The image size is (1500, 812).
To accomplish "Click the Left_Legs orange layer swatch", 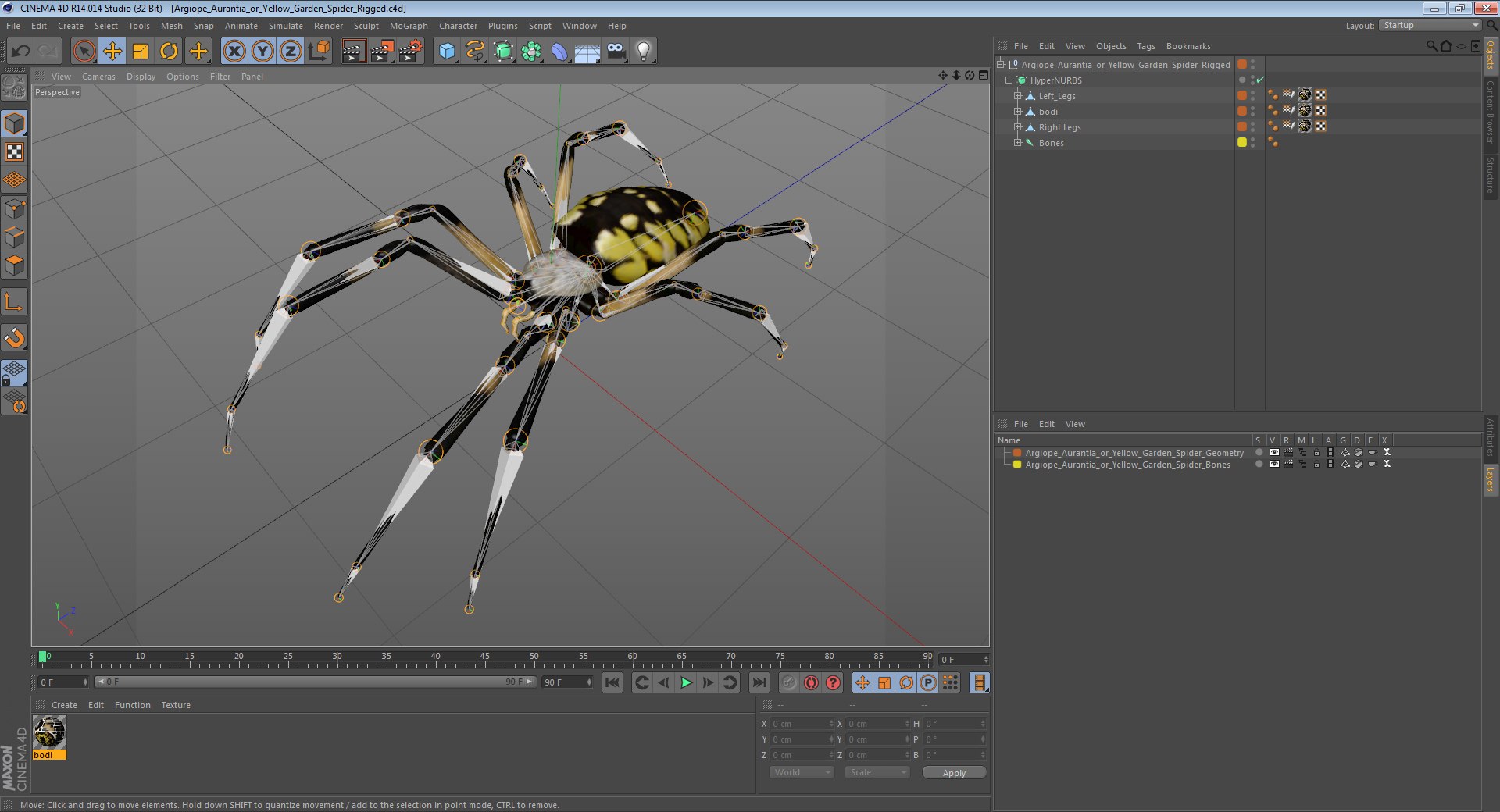I will tap(1242, 95).
